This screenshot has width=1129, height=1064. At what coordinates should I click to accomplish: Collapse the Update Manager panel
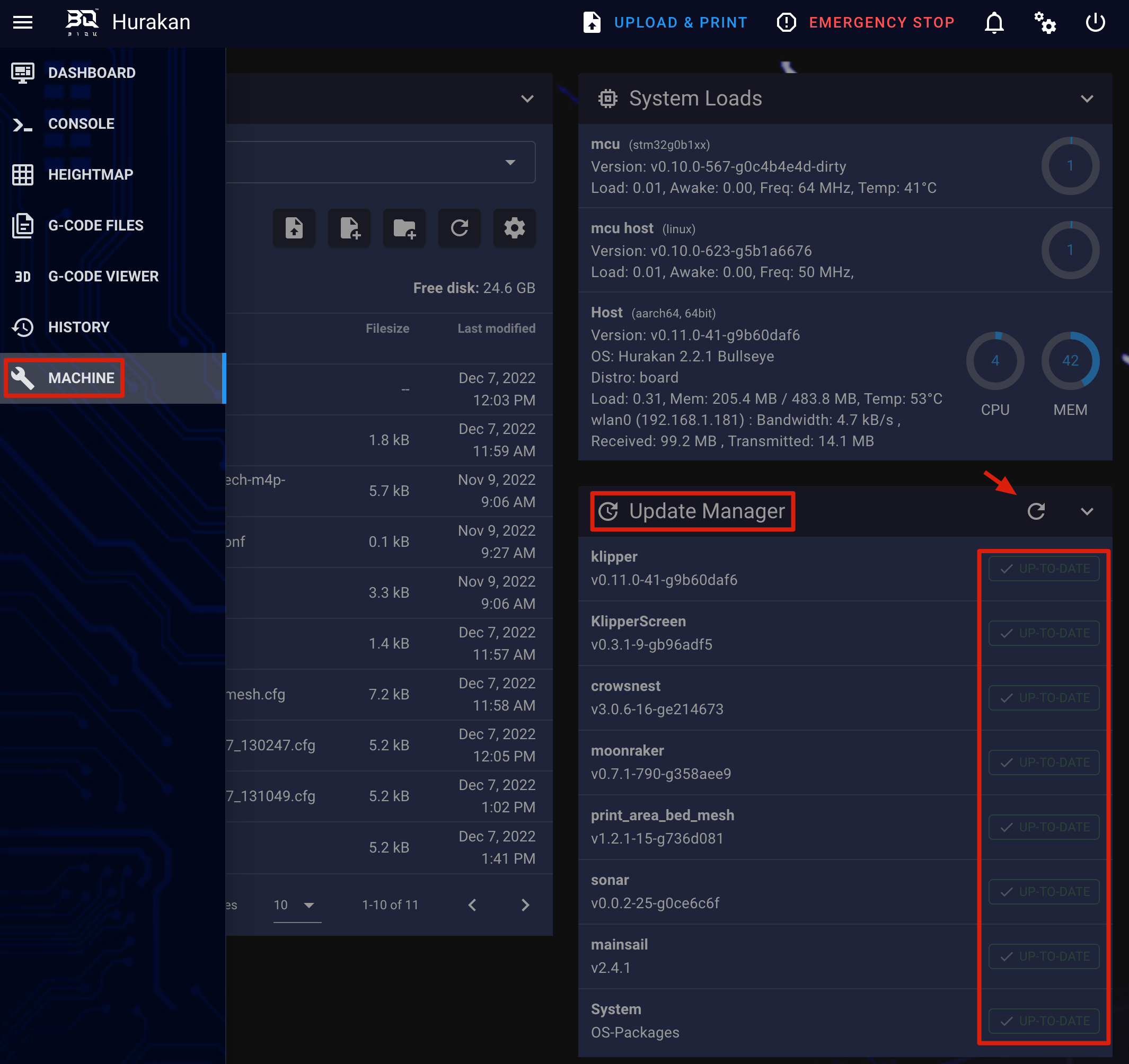click(x=1087, y=511)
